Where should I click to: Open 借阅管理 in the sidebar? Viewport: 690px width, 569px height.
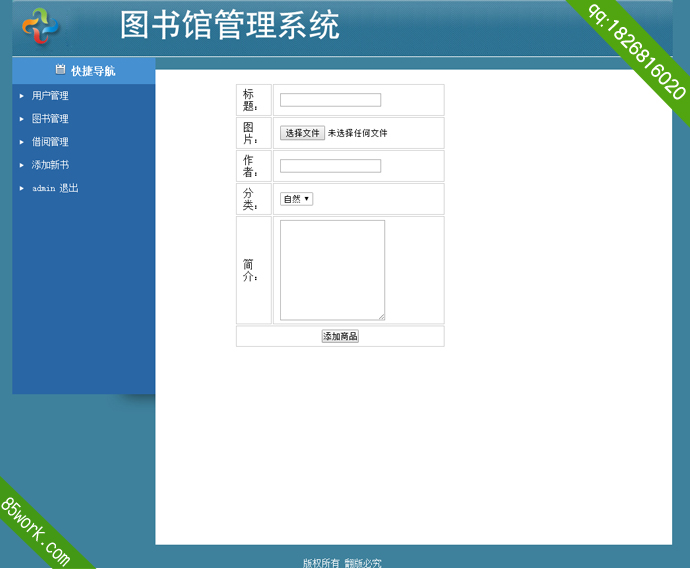coord(50,142)
